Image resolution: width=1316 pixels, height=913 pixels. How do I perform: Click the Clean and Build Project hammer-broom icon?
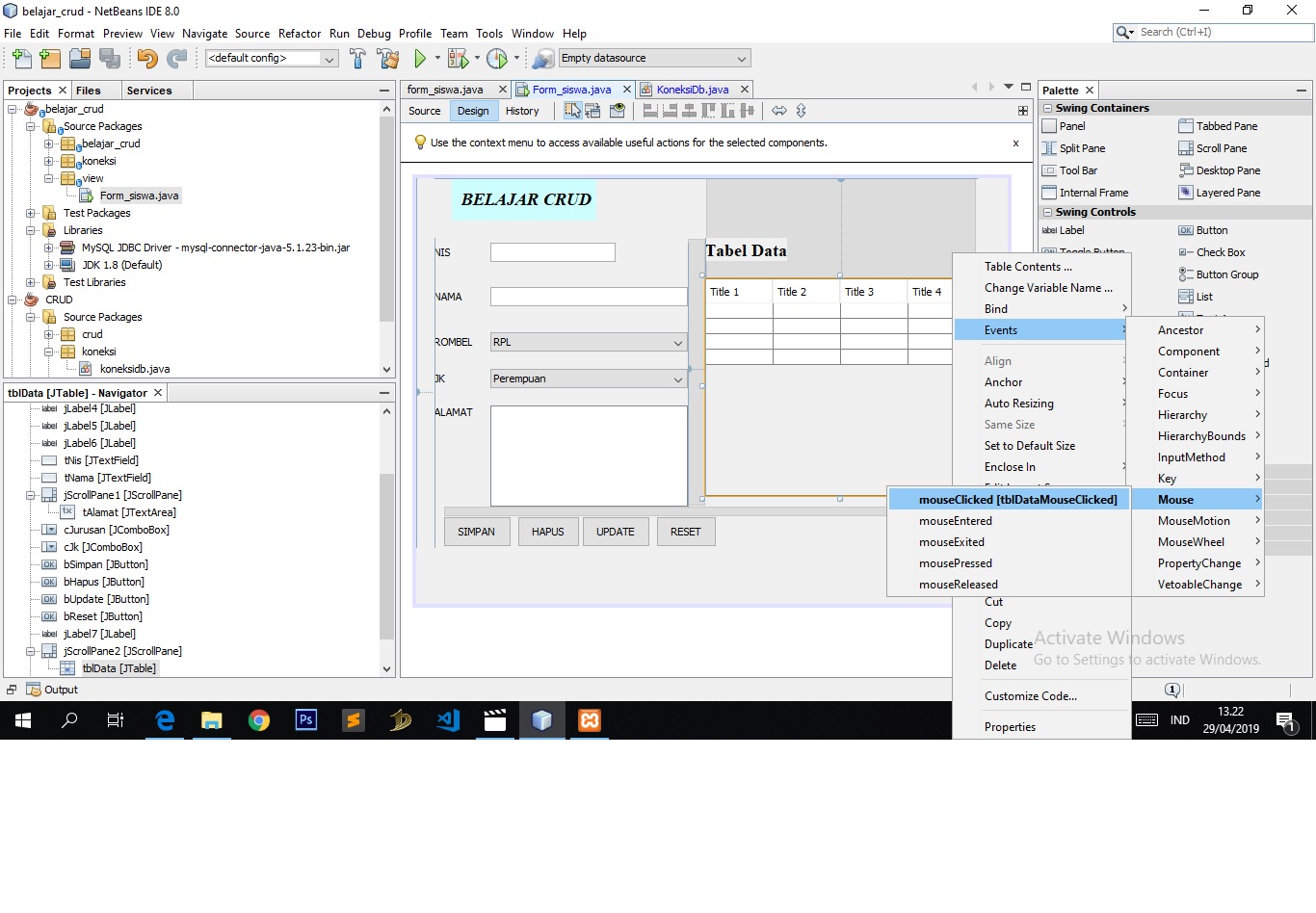(388, 58)
